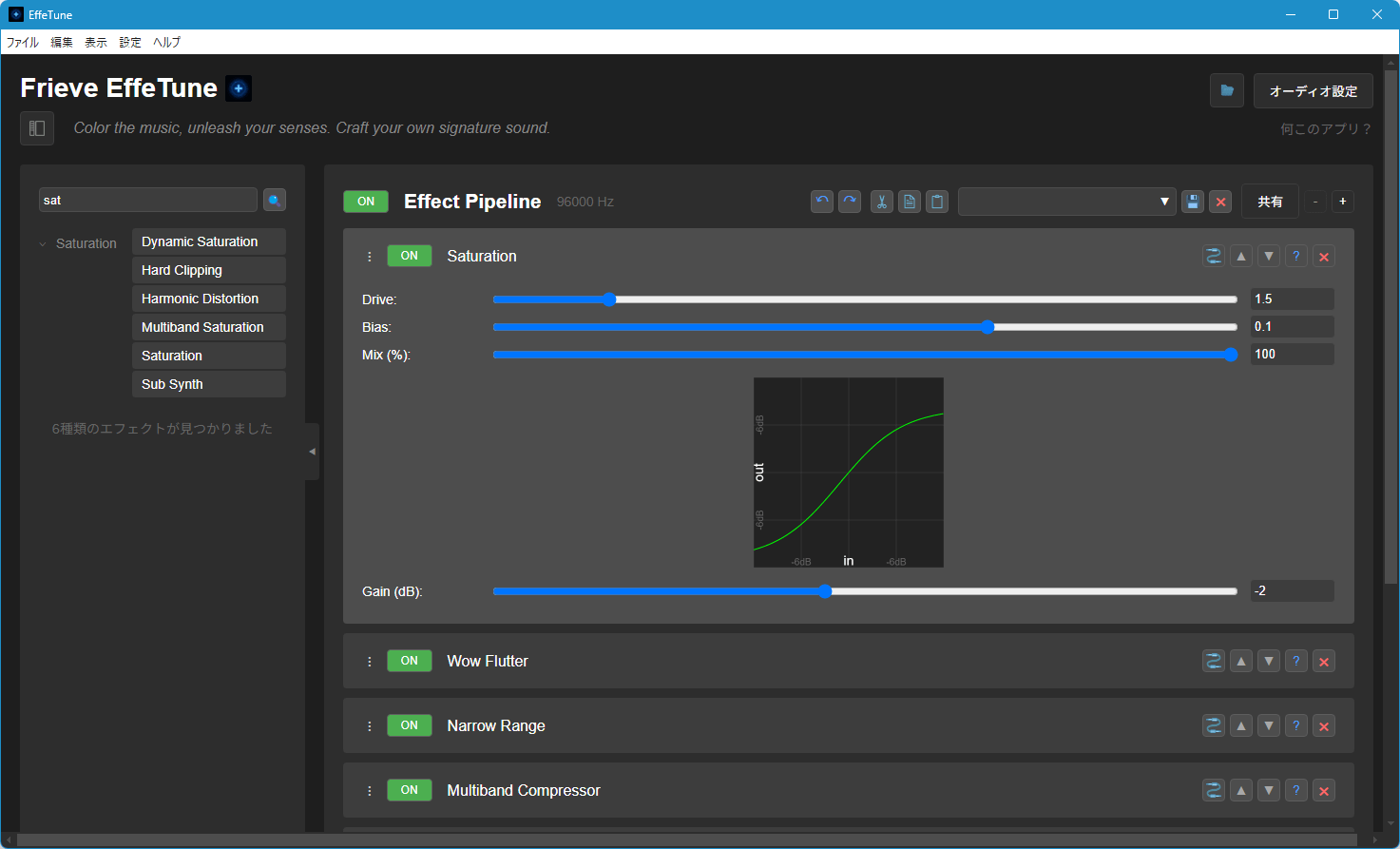Undo the last pipeline change
The image size is (1400, 849).
pos(822,202)
